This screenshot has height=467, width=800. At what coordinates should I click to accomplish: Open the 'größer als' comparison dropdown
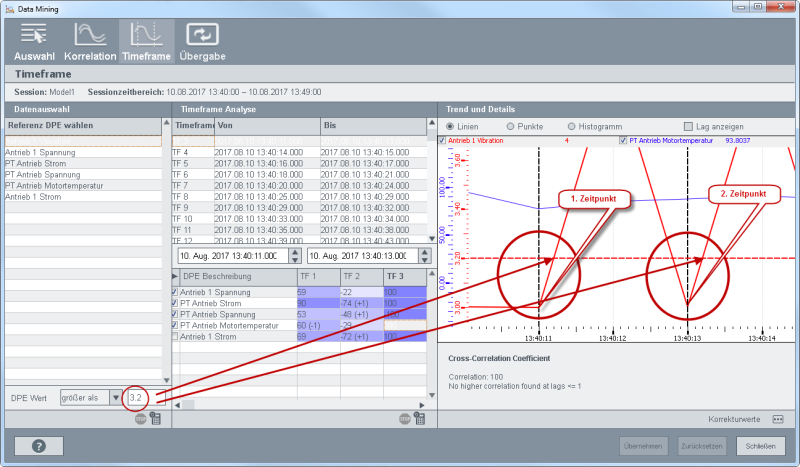tap(115, 397)
